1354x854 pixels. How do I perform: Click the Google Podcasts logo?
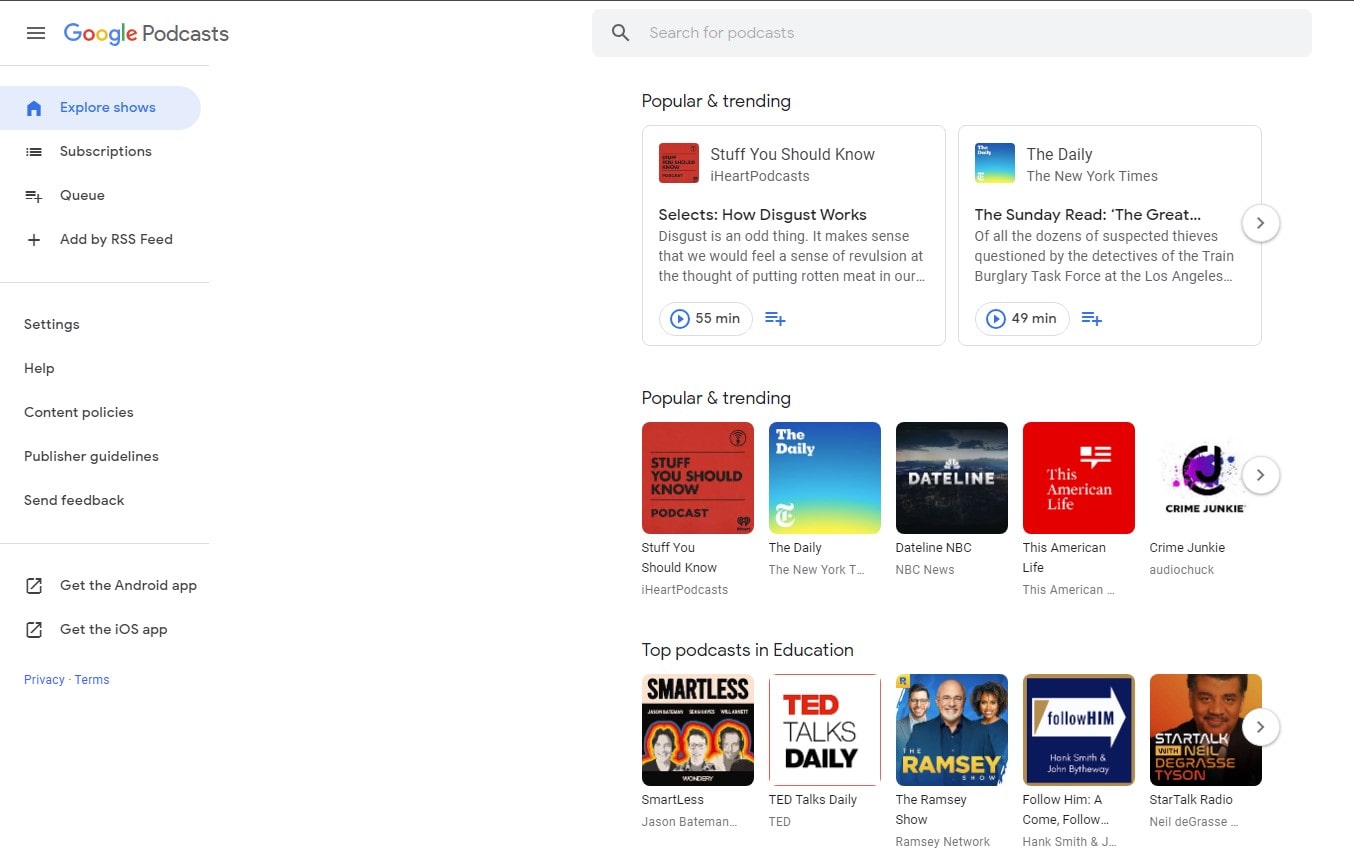click(146, 33)
